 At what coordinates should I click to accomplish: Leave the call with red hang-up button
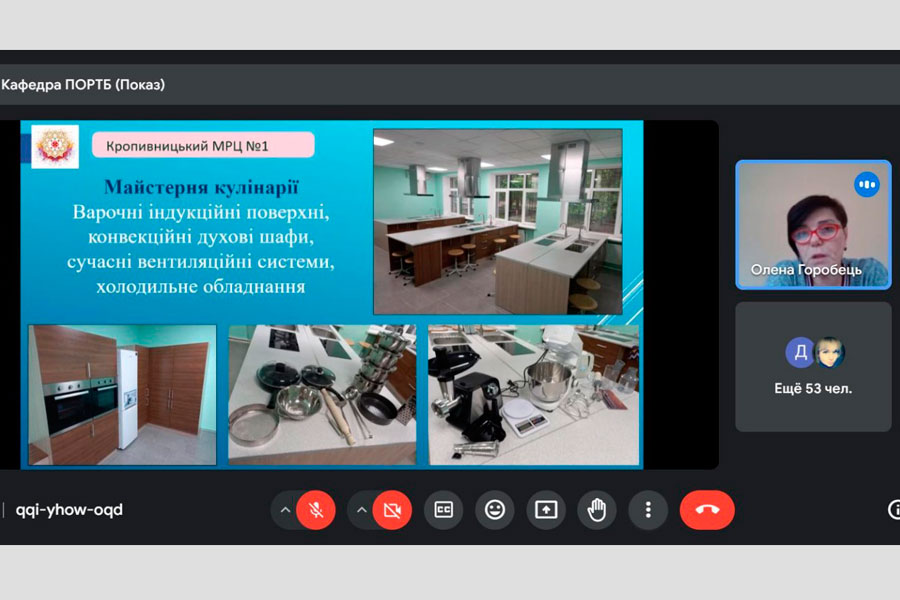point(707,510)
